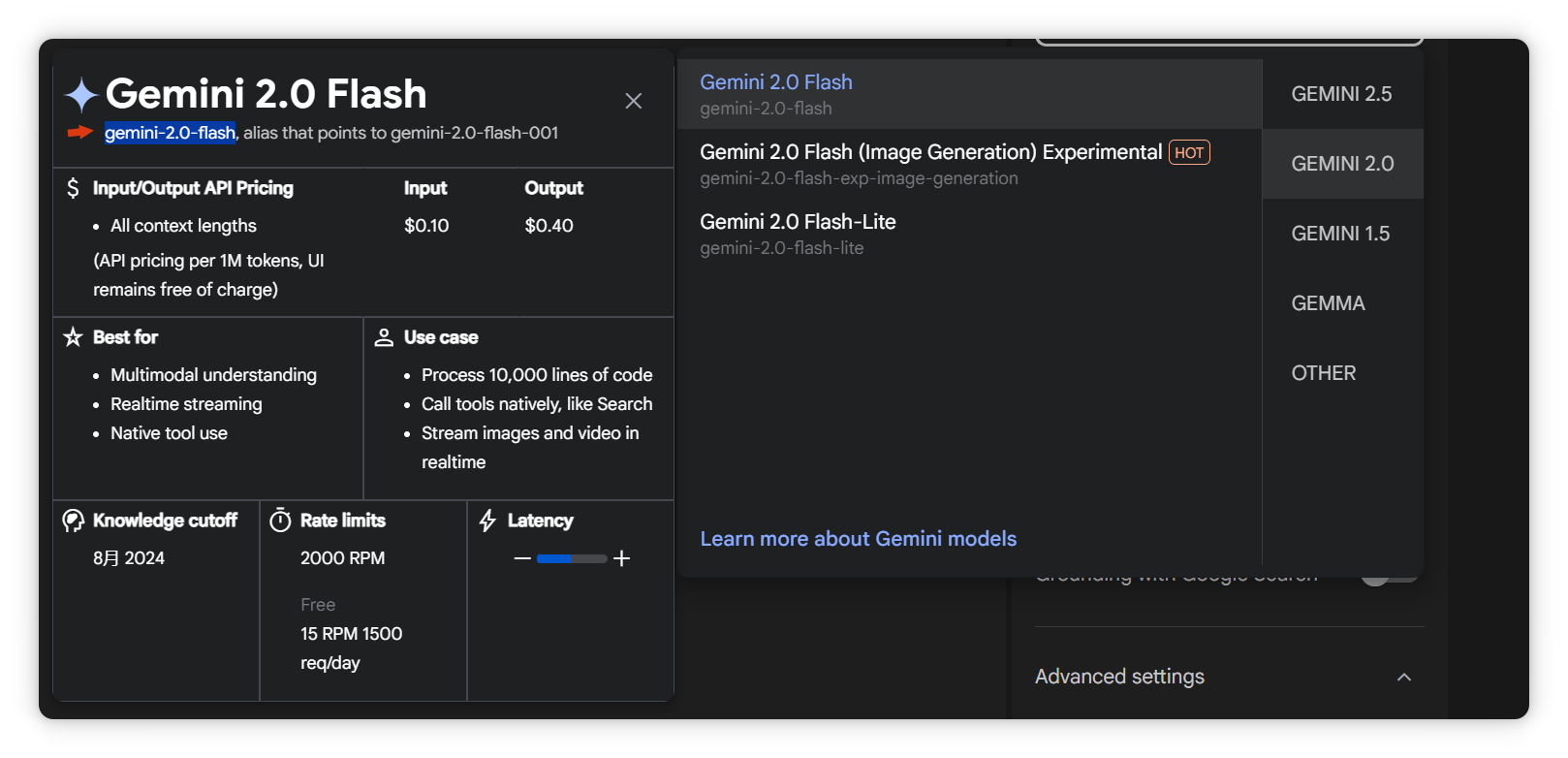Click the Knowledge cutoff icon
Screen dimensions: 1568x758
coord(73,521)
